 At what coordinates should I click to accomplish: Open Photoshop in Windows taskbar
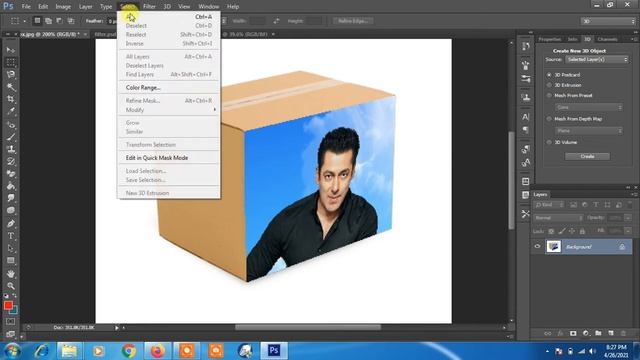point(274,350)
